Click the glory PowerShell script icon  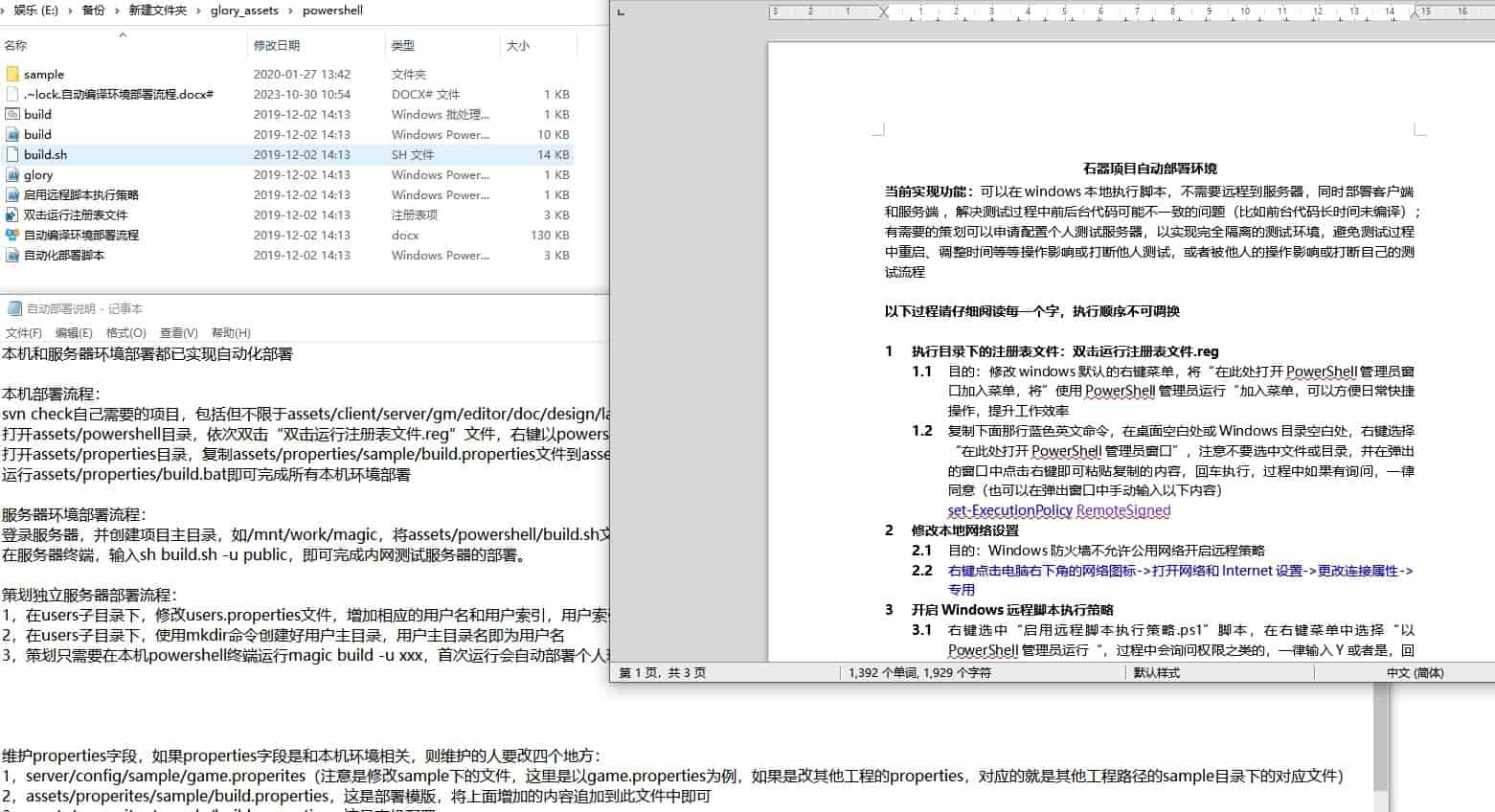12,174
